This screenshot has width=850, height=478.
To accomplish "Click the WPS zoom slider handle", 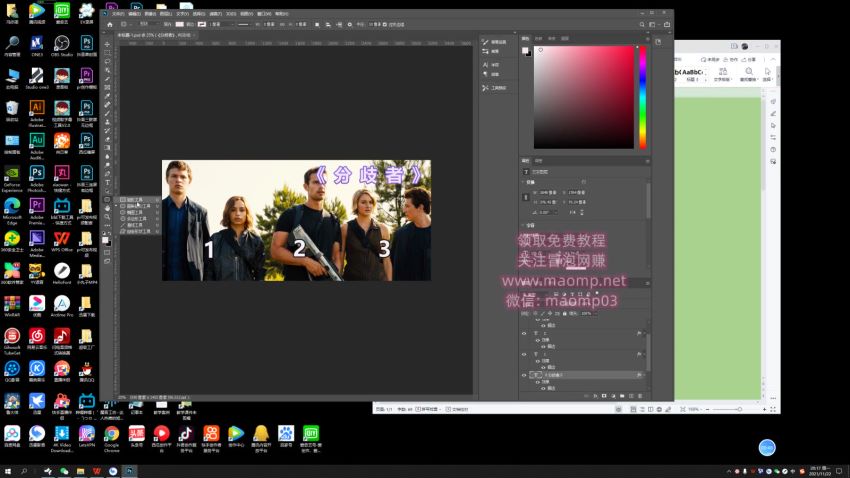I will [739, 409].
